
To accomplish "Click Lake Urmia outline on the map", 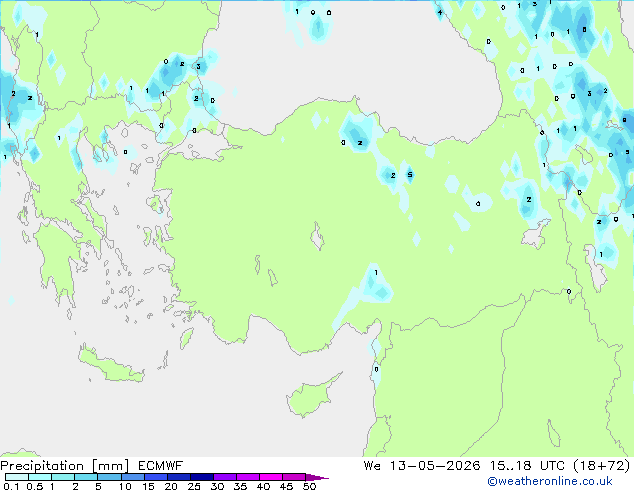I will pyautogui.click(x=595, y=268).
